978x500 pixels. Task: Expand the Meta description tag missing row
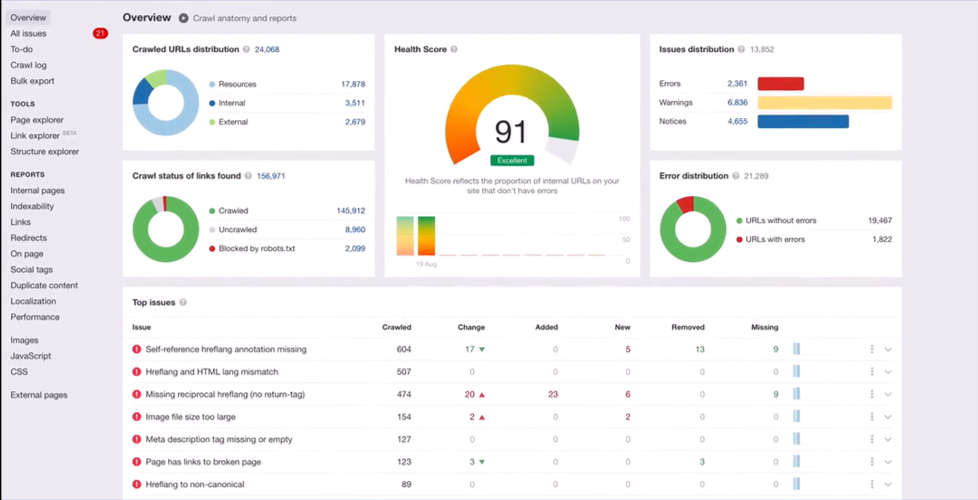tap(888, 440)
